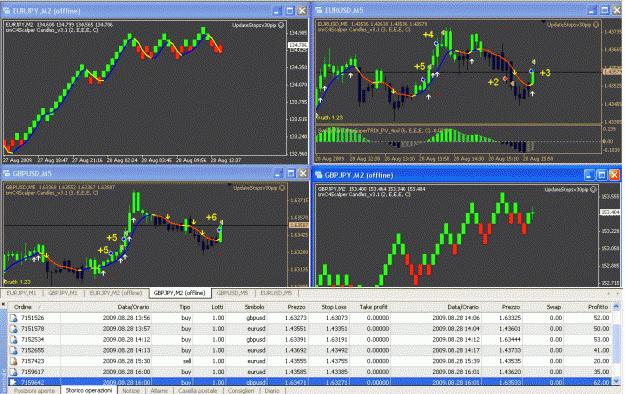The height and width of the screenshot is (394, 625).
Task: Click the chart tabs scroll-left arrow
Action: 608,293
